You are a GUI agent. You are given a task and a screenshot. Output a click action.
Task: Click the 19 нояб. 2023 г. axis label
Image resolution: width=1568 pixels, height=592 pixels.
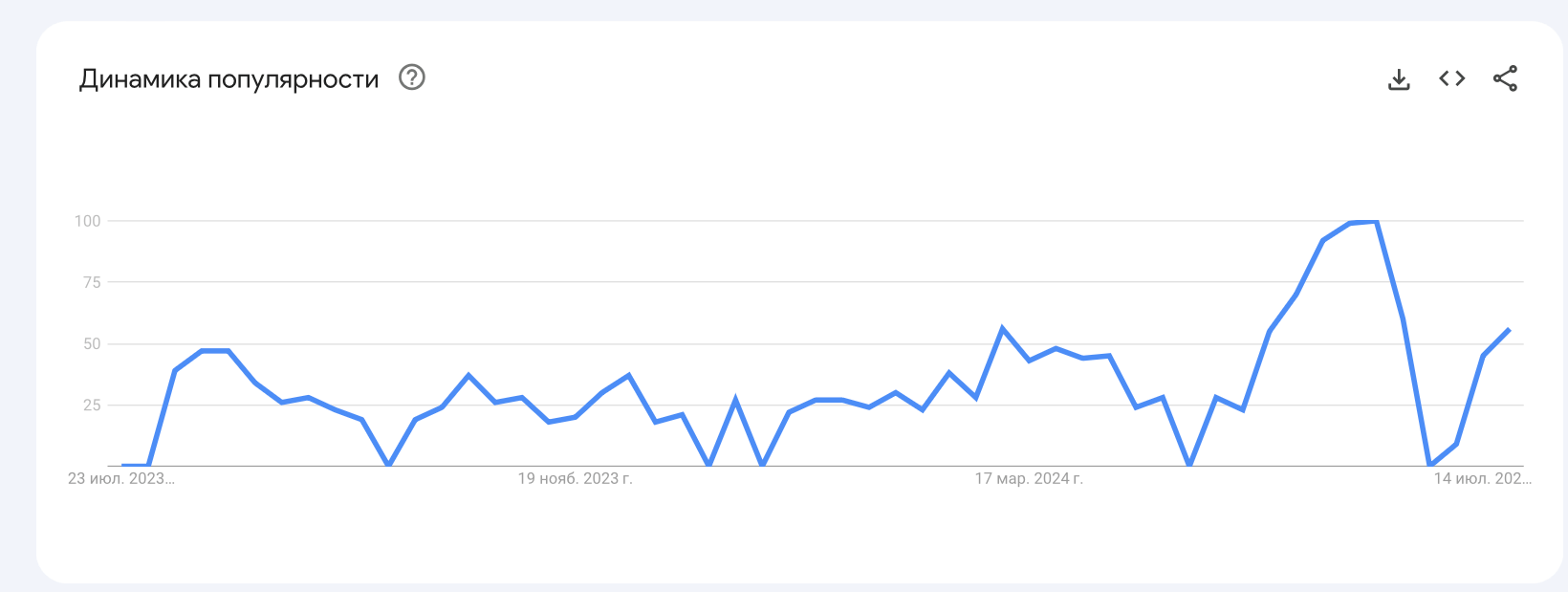click(x=576, y=478)
